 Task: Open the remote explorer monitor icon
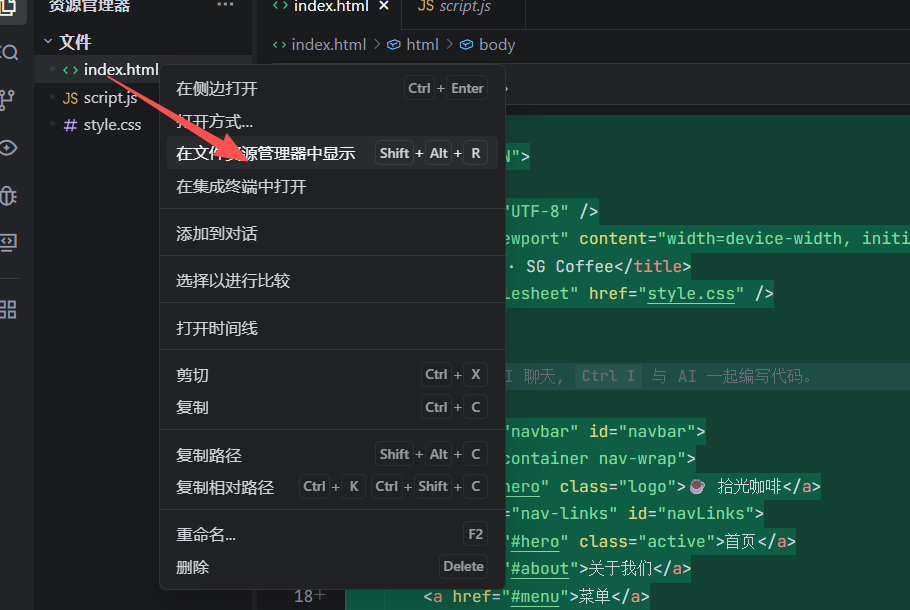tap(8, 241)
